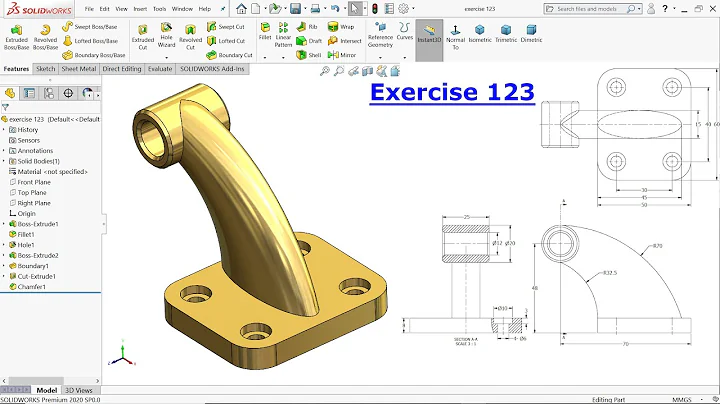Open the DimXpertManager panel tab
The image size is (720, 404).
pos(68,93)
